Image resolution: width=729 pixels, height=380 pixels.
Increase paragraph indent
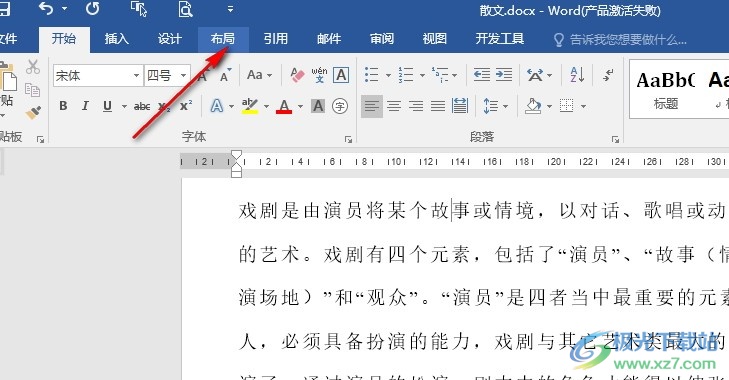click(x=504, y=74)
